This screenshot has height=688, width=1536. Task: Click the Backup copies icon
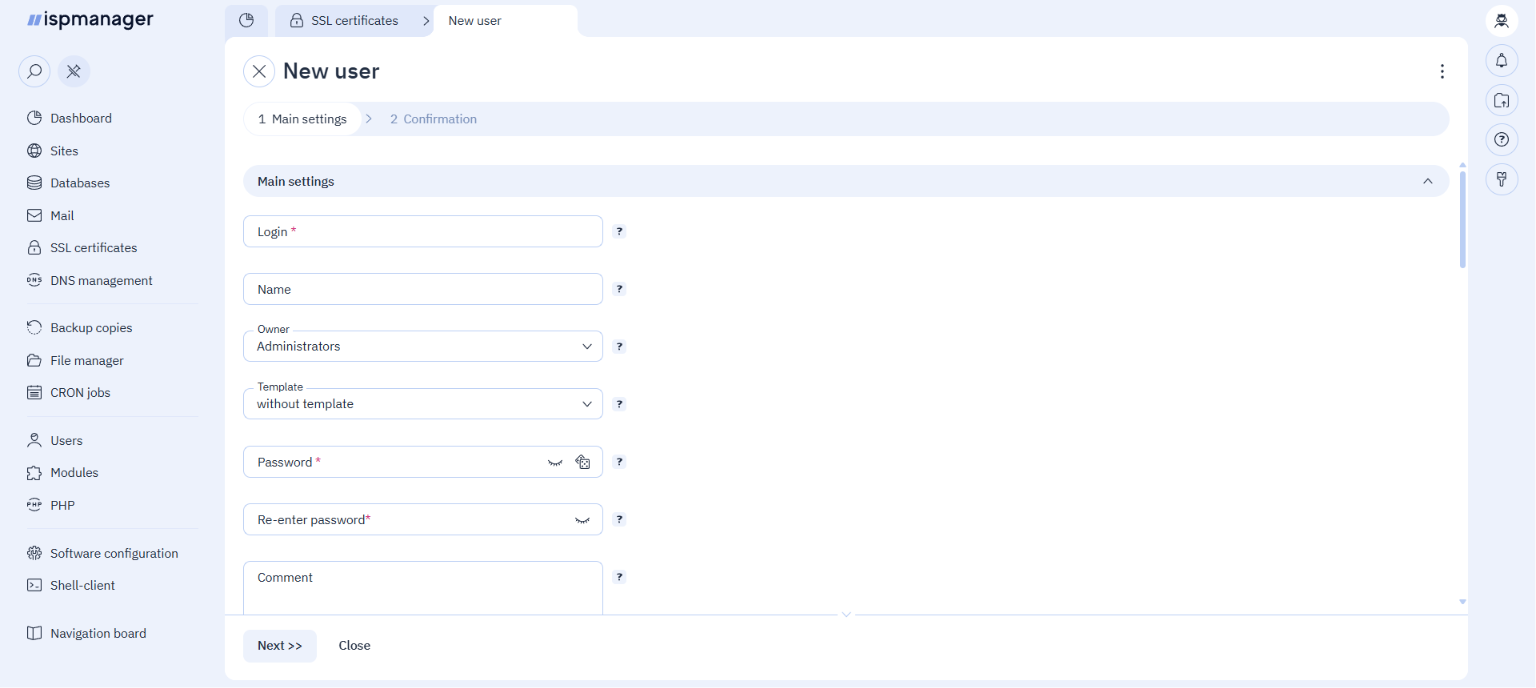pos(35,328)
